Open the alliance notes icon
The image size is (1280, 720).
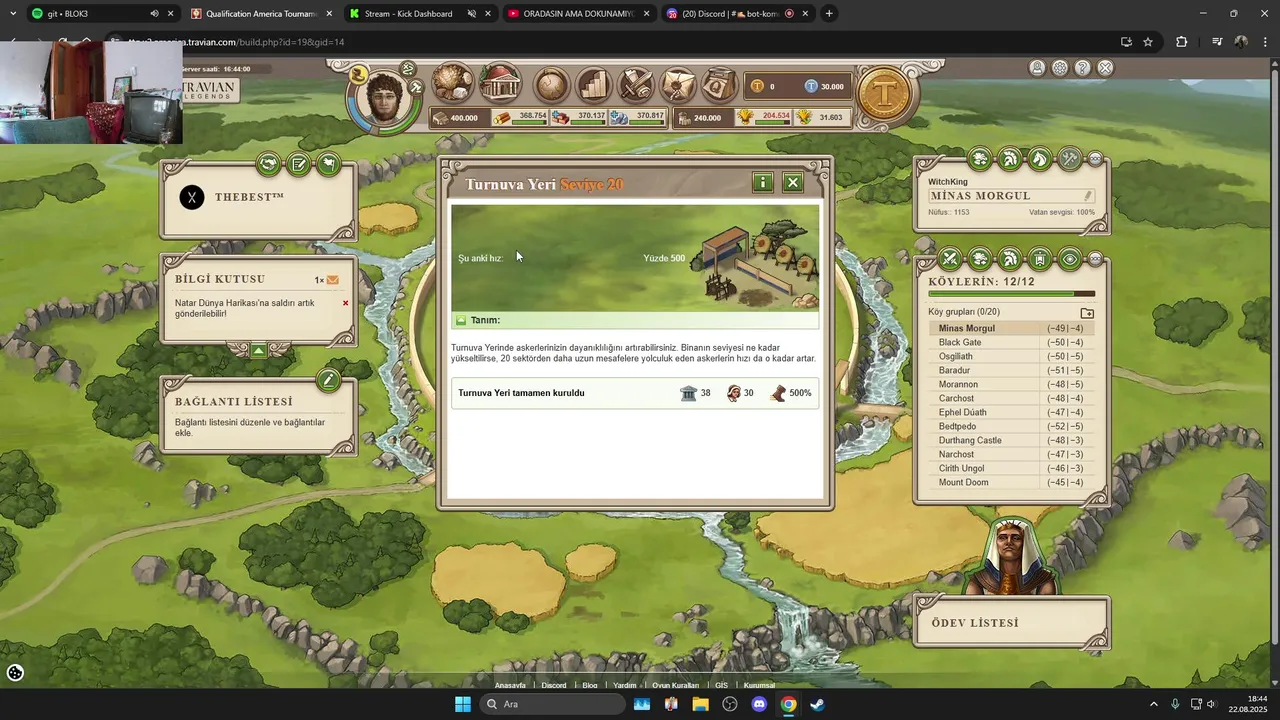pos(298,164)
